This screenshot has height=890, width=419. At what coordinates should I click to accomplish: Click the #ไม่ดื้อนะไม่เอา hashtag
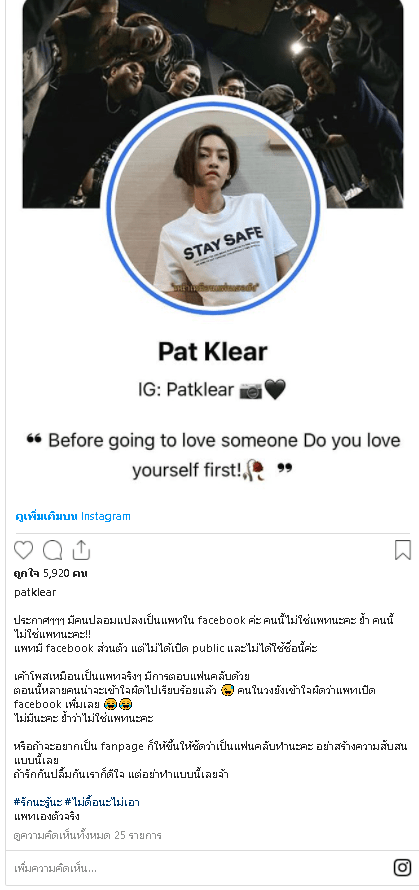pos(102,802)
